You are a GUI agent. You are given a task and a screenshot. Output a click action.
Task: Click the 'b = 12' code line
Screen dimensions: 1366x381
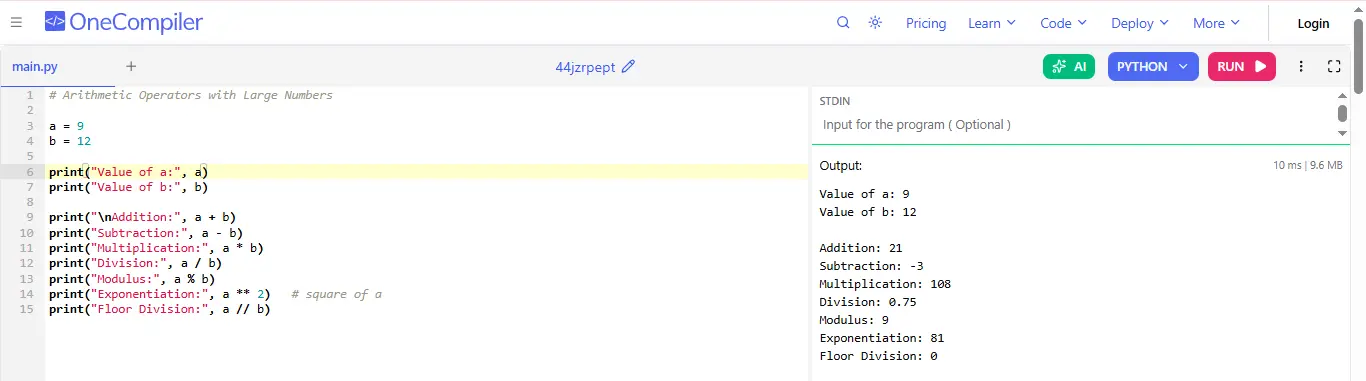click(70, 141)
